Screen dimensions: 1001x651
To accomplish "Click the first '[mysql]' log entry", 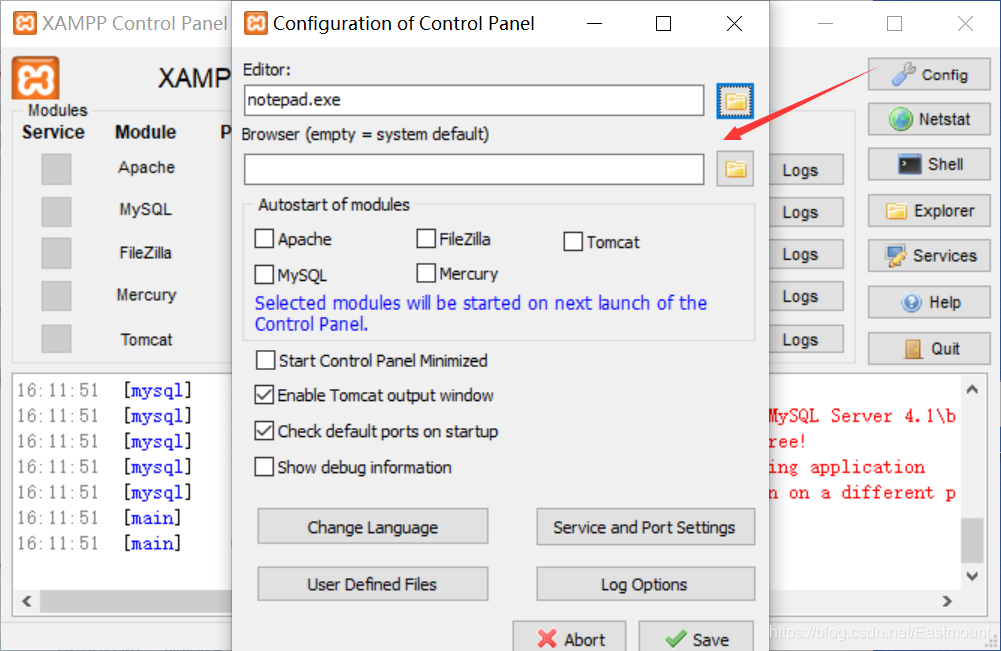I will (x=158, y=390).
